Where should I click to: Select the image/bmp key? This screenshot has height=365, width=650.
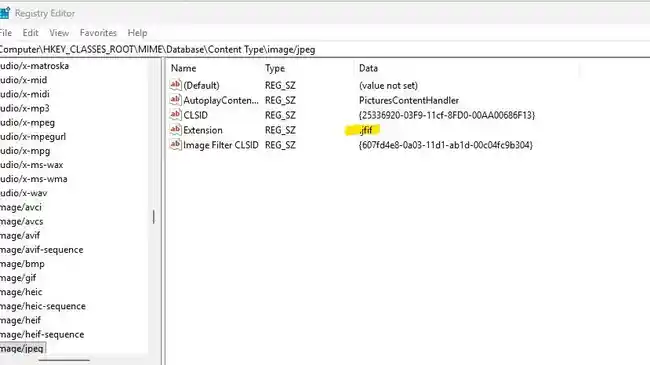pyautogui.click(x=22, y=264)
